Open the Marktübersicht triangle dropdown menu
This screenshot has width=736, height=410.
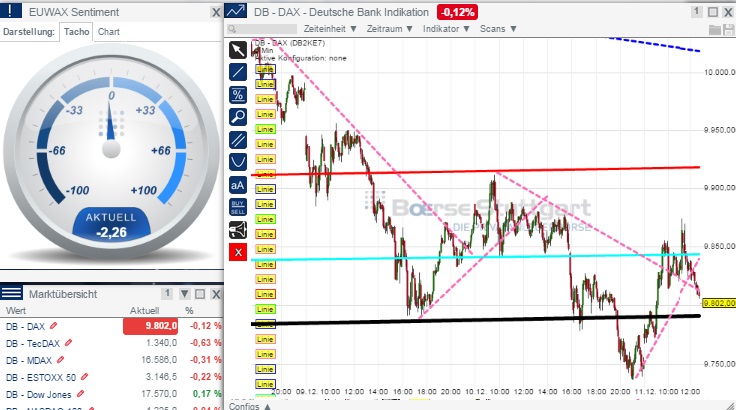184,294
